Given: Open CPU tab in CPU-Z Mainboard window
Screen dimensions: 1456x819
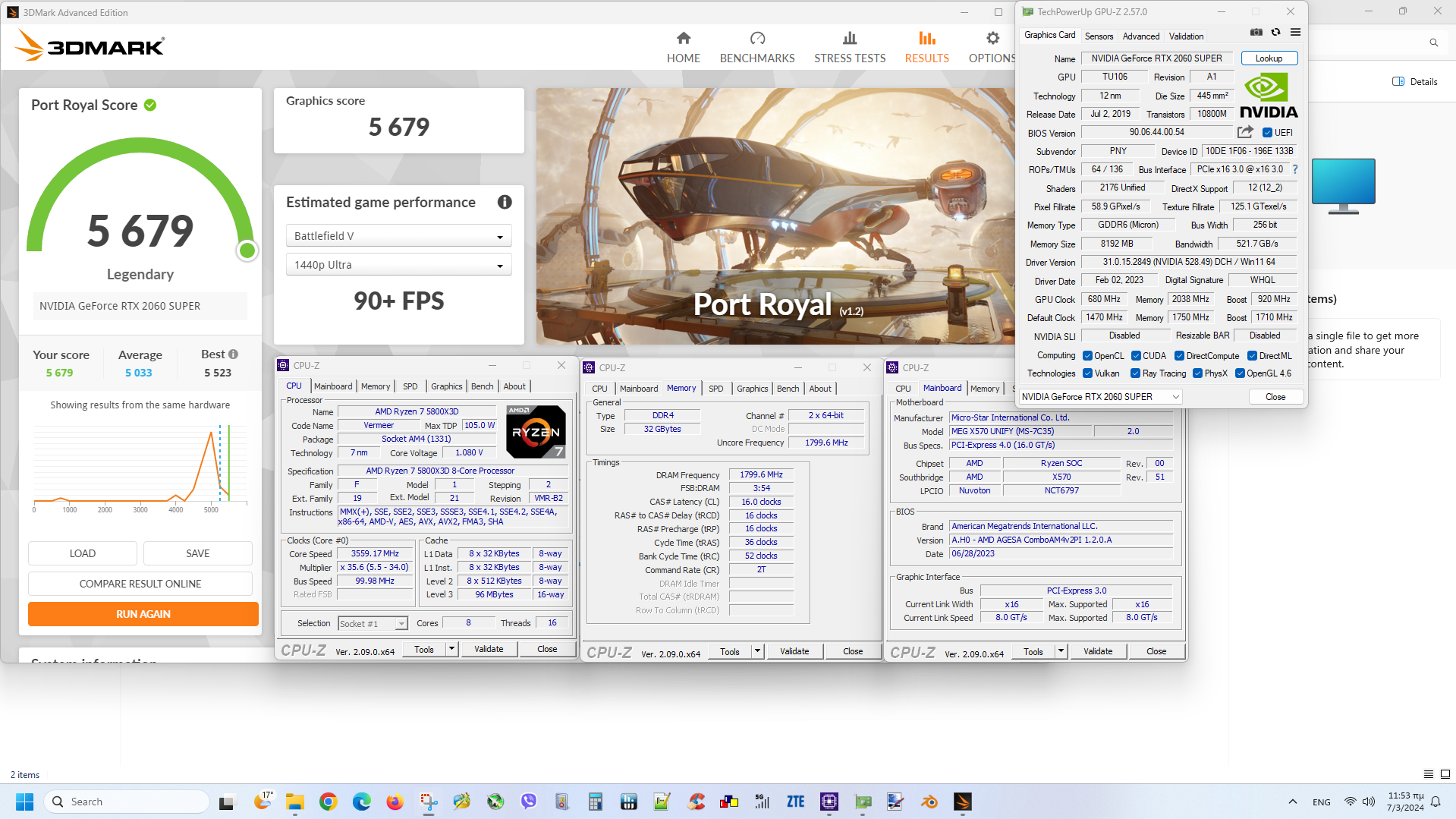Looking at the screenshot, I should [903, 389].
